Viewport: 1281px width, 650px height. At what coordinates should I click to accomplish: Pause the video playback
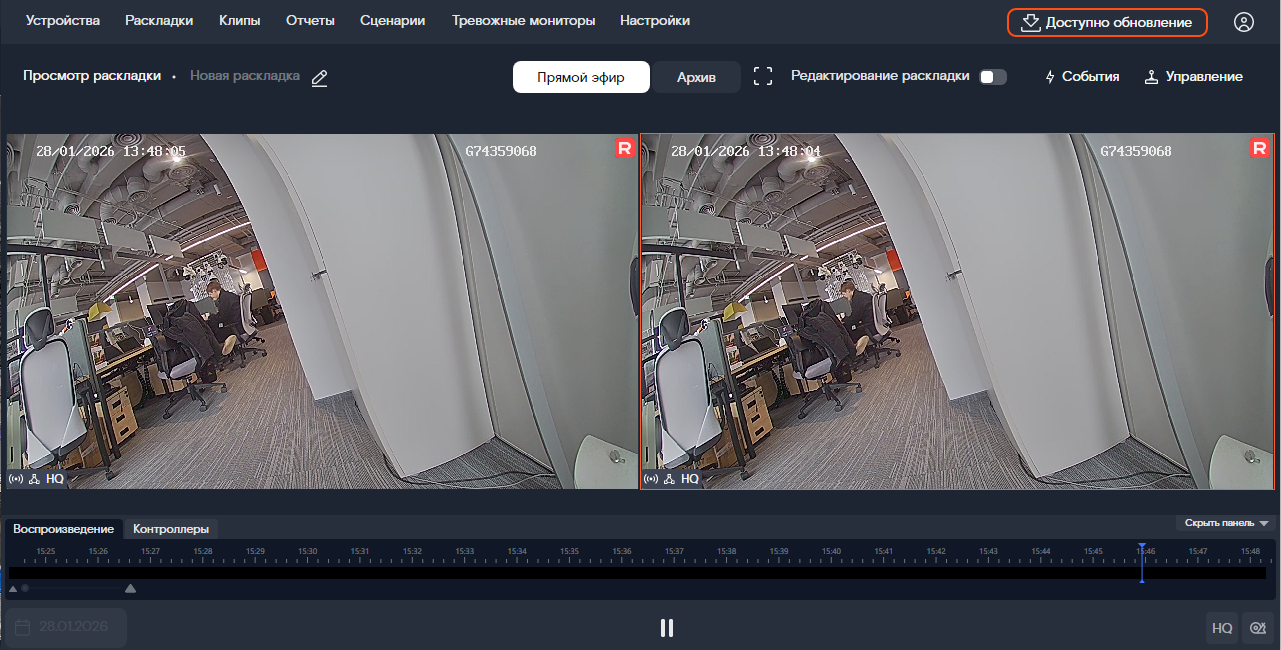point(666,628)
